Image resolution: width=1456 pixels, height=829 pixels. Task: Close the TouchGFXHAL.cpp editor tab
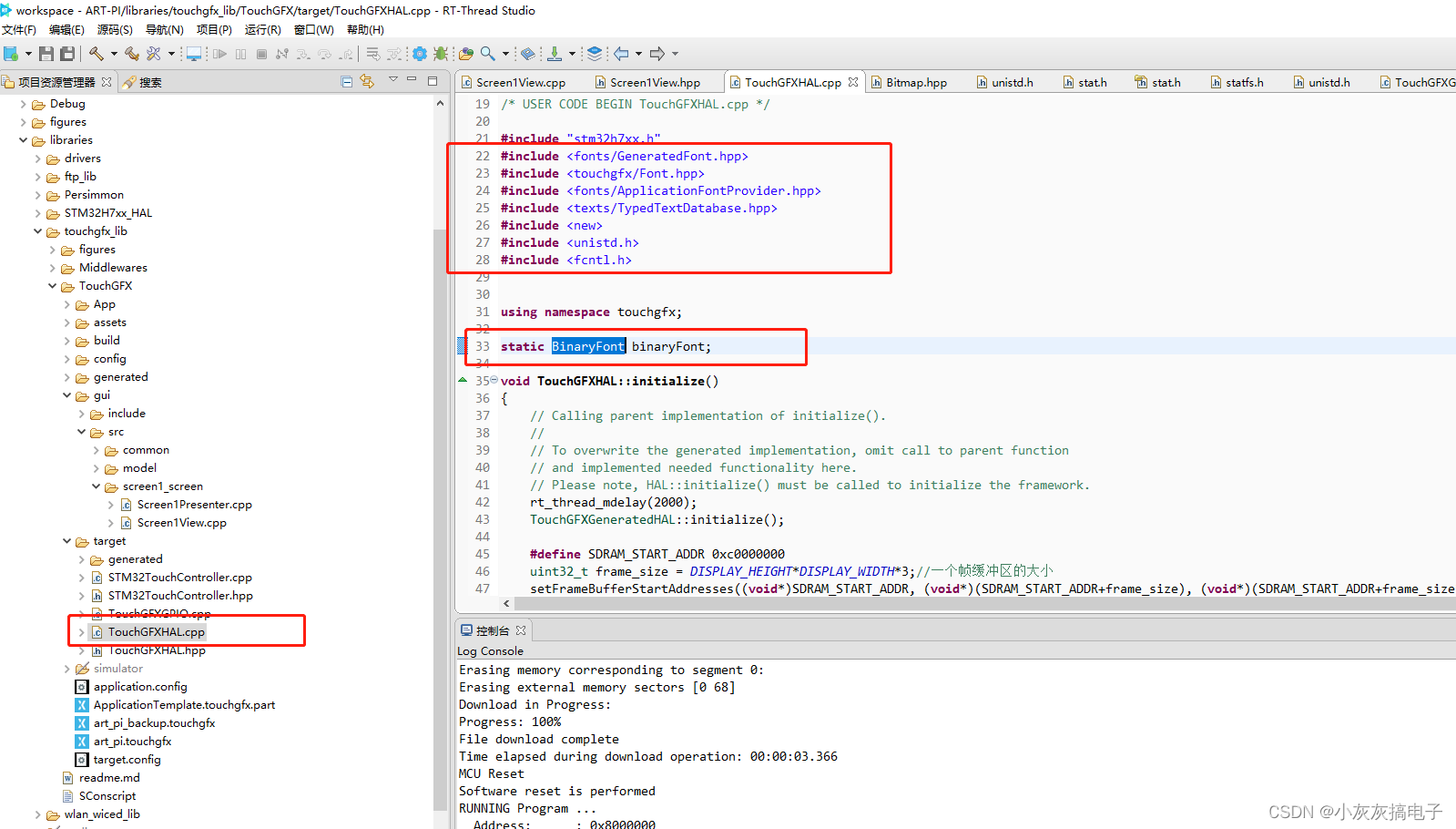[x=853, y=82]
